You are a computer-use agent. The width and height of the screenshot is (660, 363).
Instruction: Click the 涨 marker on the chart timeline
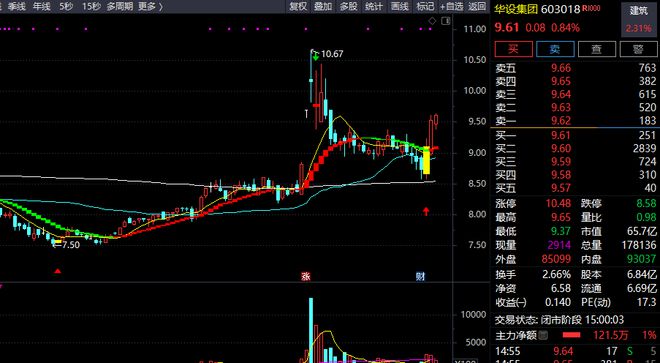tap(306, 276)
